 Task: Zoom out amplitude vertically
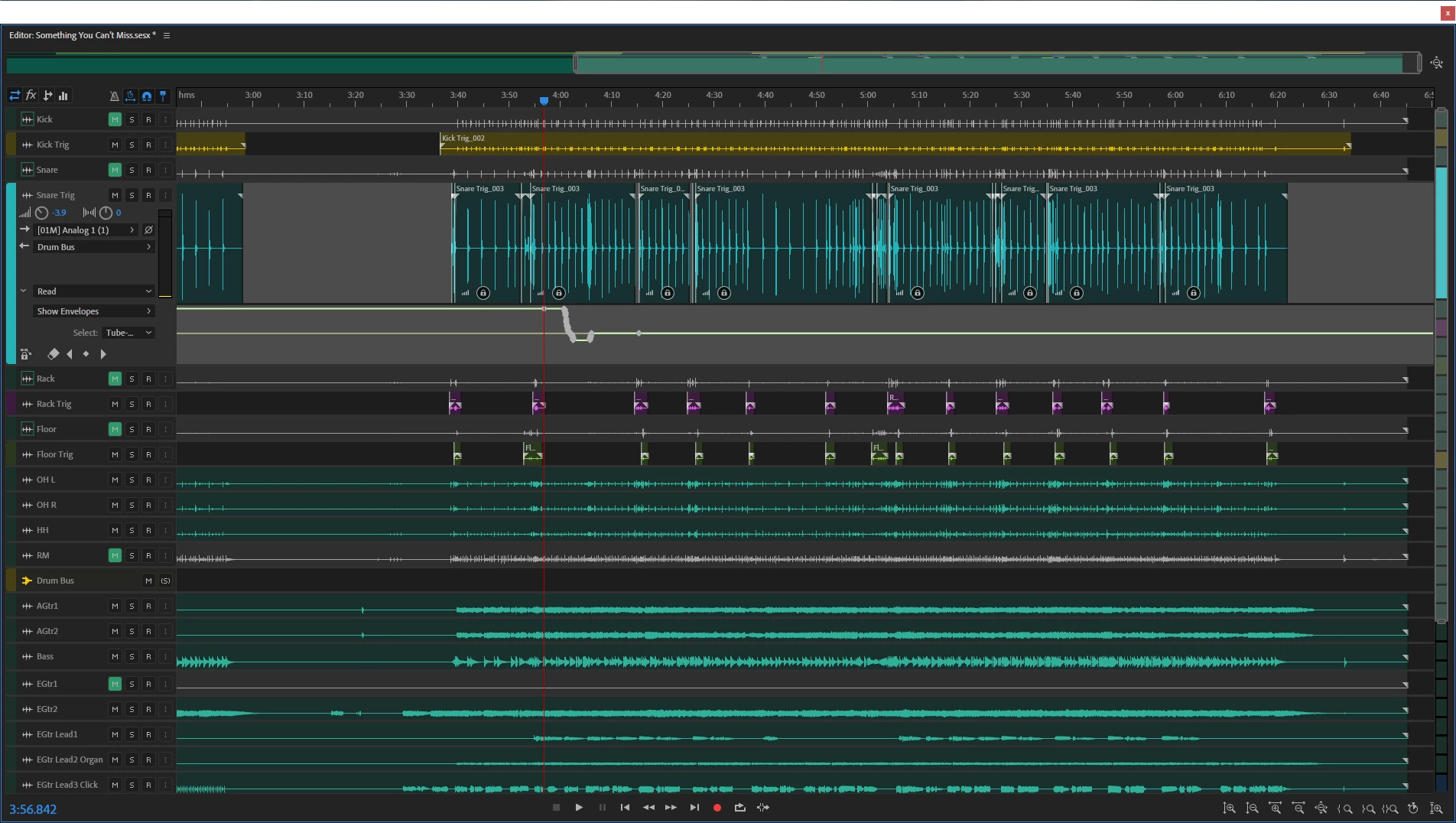pos(1253,808)
